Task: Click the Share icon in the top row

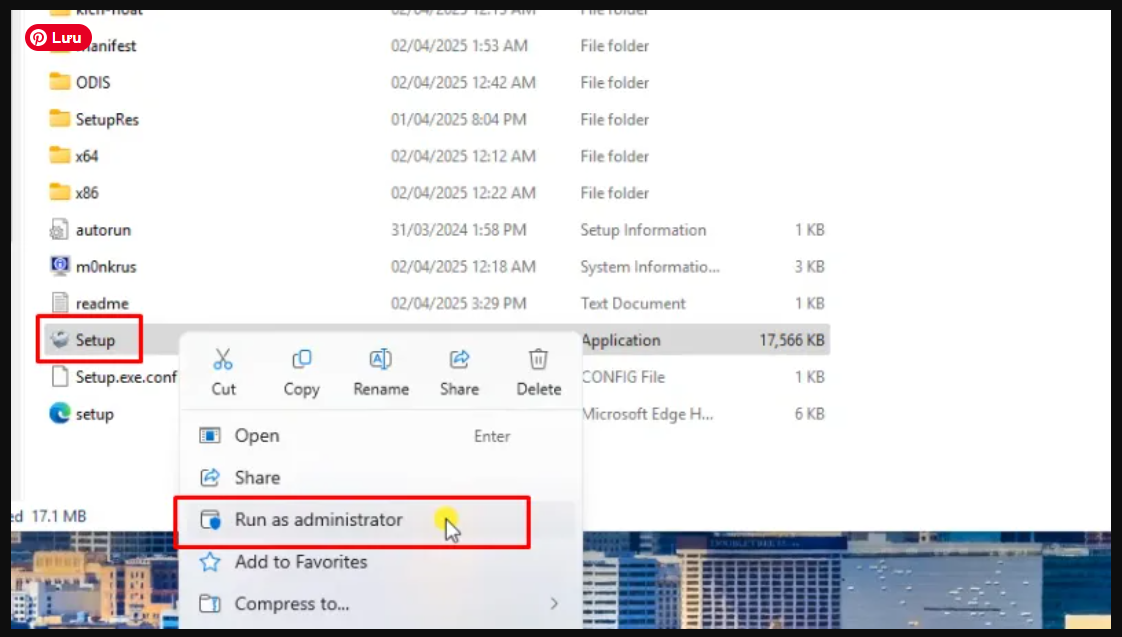Action: 458,359
